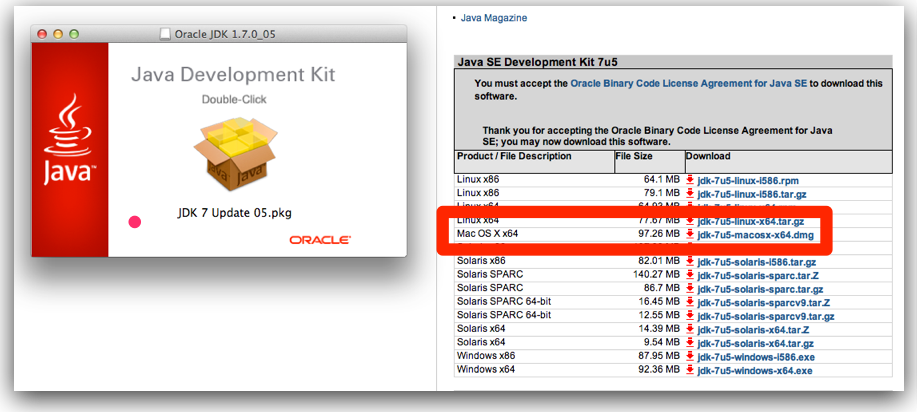Click the '87.95 MB' file size cell
917x412 pixels.
coord(660,355)
